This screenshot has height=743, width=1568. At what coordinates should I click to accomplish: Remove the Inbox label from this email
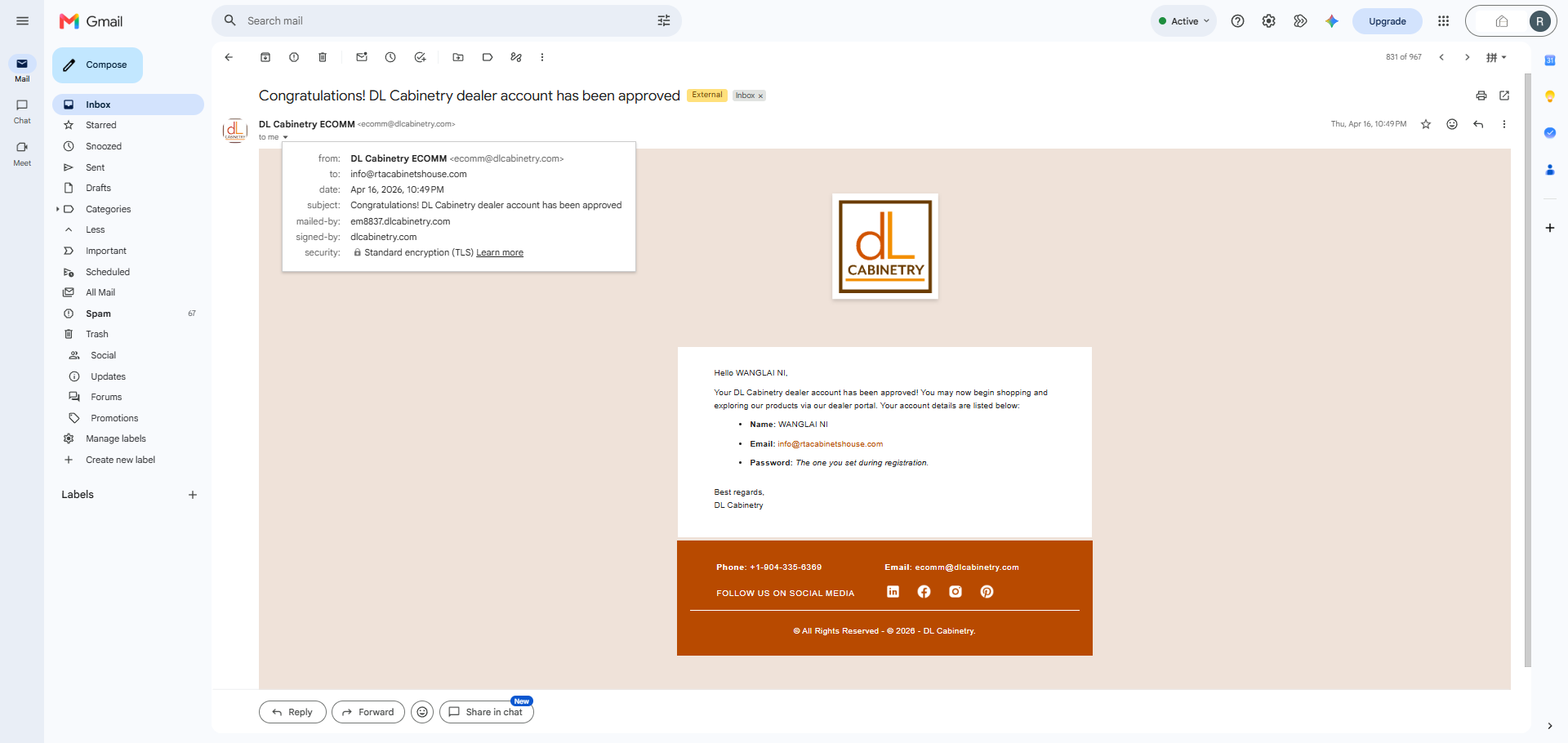coord(760,96)
